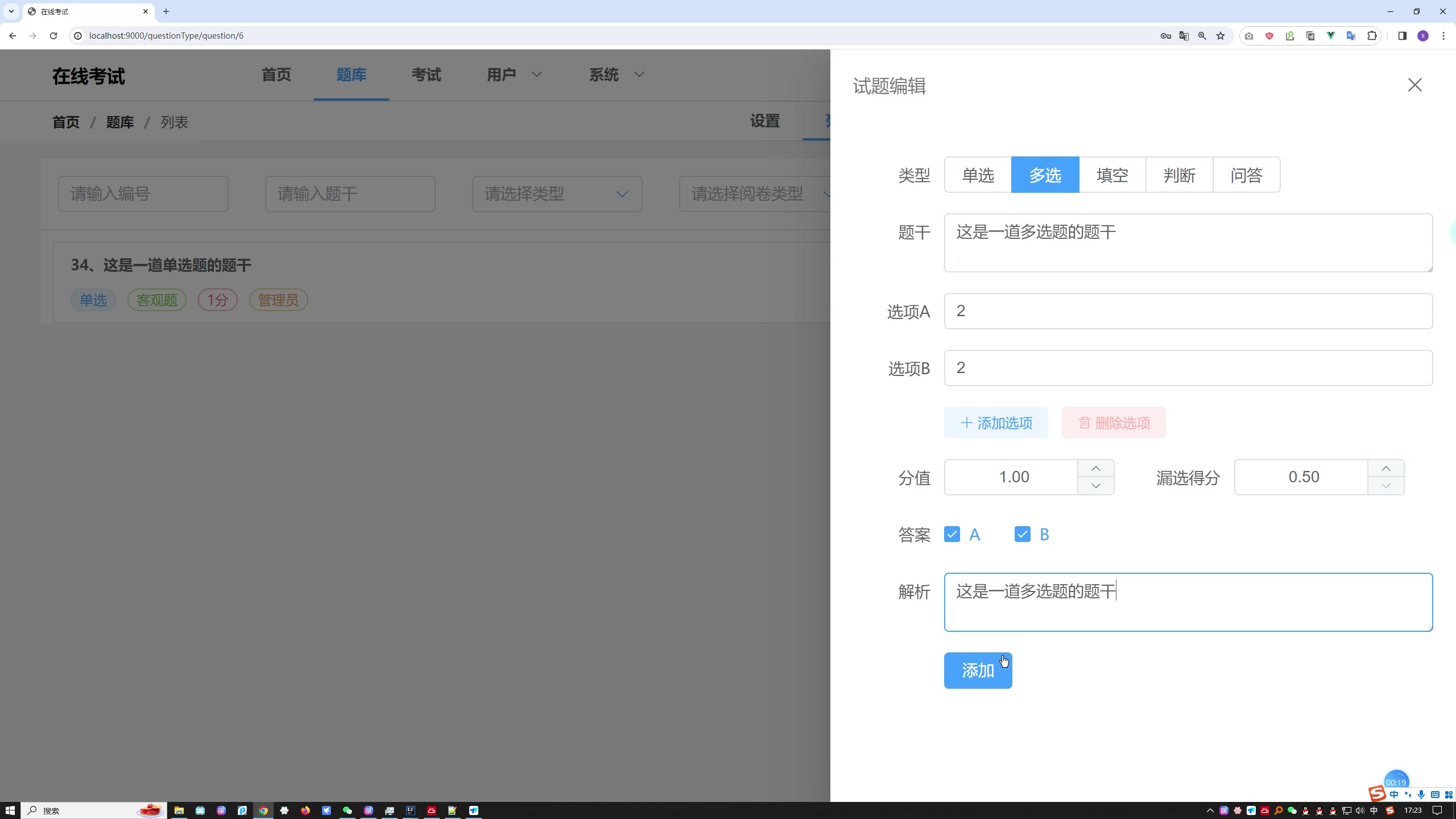Open File Explorer from the taskbar
This screenshot has width=1456, height=819.
pos(179,810)
